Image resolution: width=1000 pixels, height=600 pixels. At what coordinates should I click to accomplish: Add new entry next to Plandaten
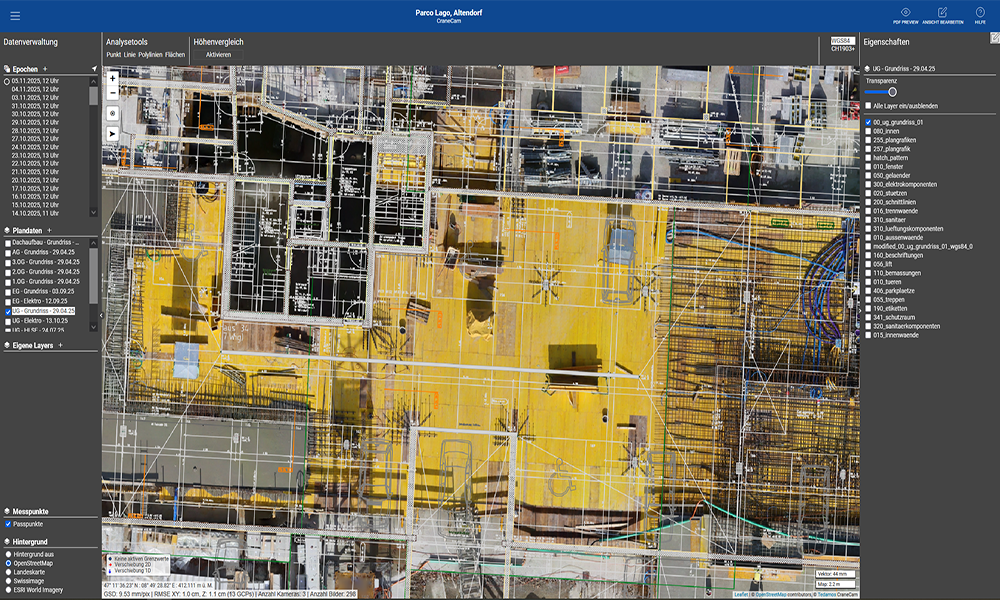tap(50, 230)
